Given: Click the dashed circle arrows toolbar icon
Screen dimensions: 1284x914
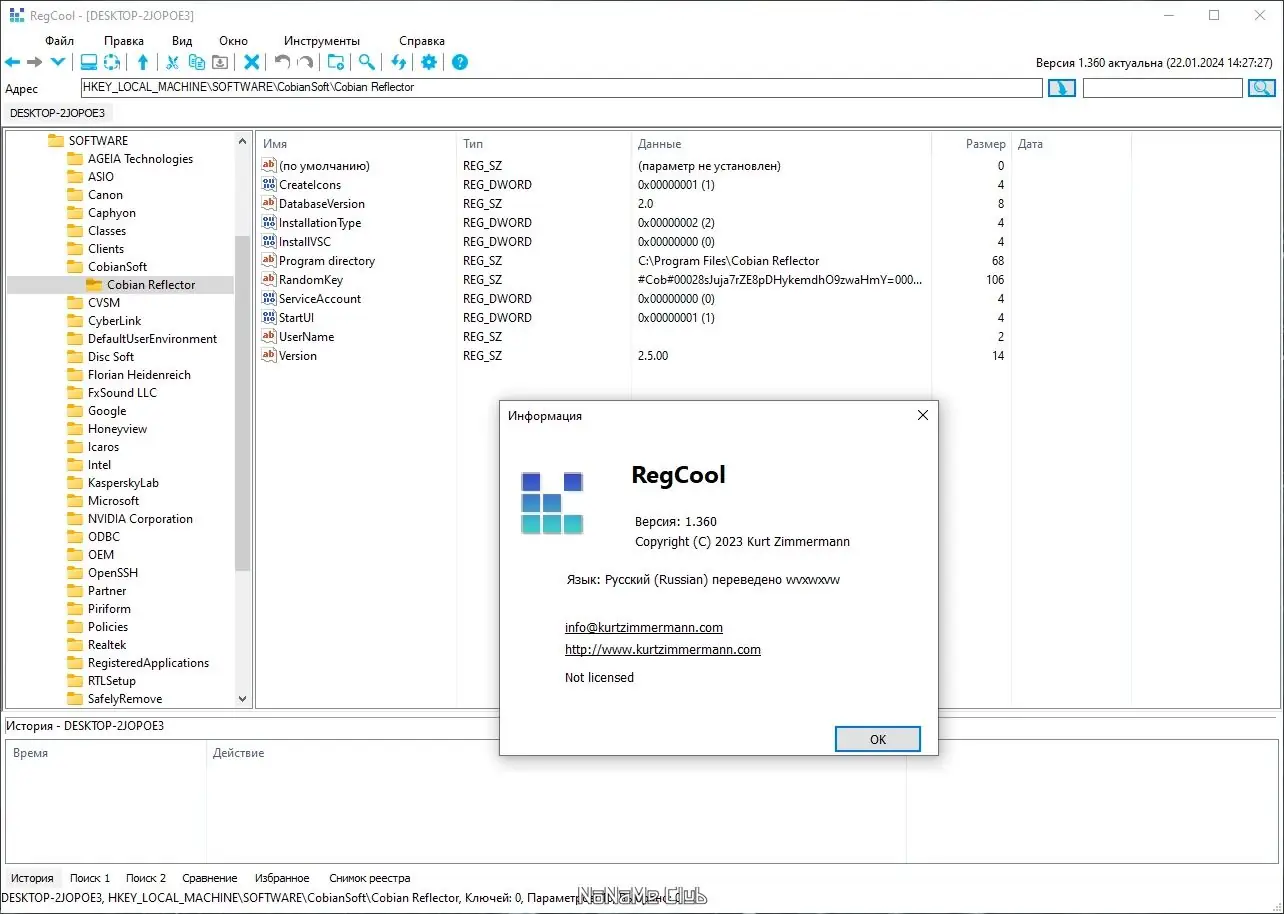Looking at the screenshot, I should [x=112, y=62].
